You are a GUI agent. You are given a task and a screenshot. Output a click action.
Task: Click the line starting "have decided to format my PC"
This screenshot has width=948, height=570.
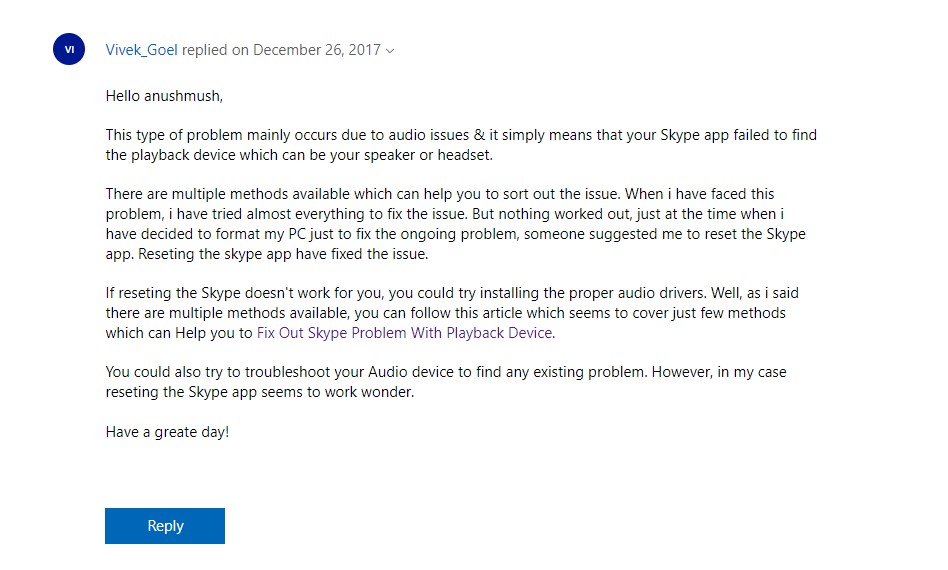(455, 234)
